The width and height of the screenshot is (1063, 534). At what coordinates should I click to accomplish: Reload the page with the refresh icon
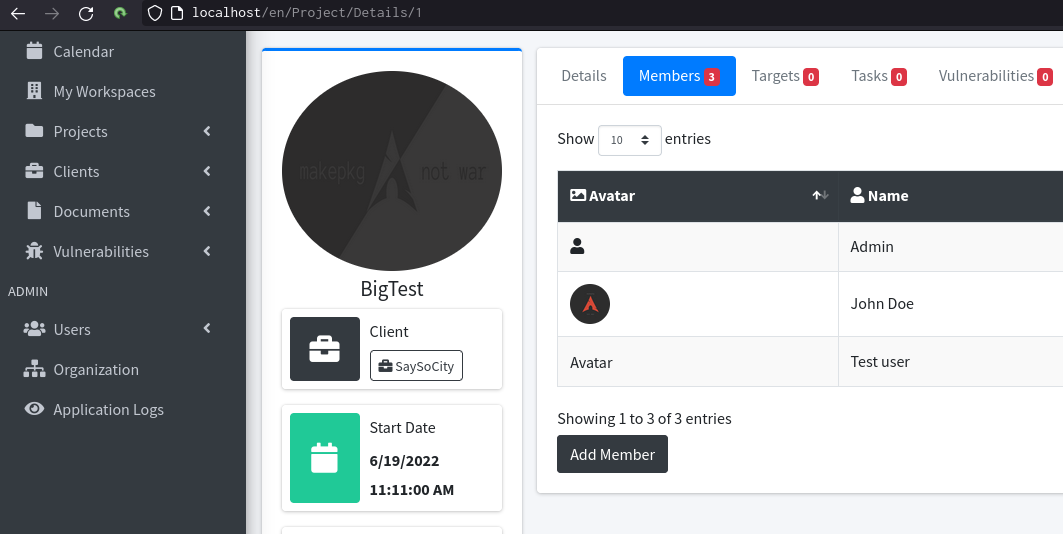(x=86, y=13)
